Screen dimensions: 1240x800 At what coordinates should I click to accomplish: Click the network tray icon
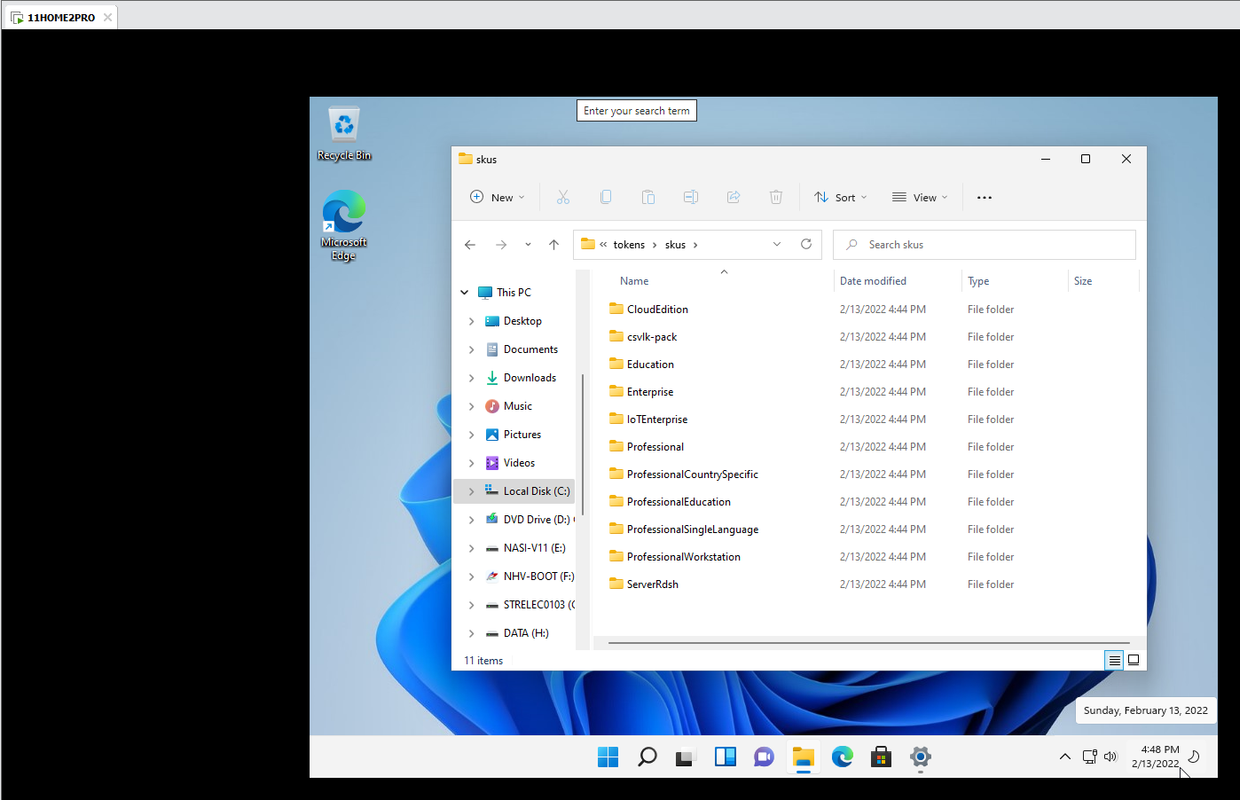pos(1090,757)
